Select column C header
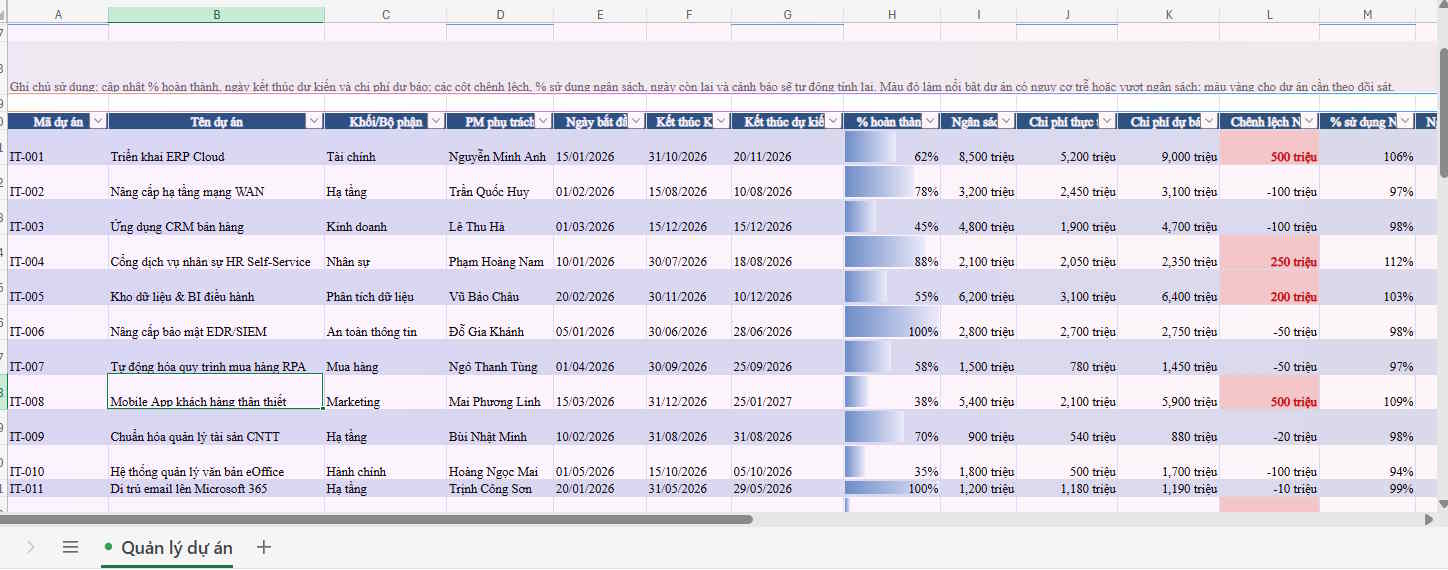Screen dimensions: 1448x570 tap(386, 15)
